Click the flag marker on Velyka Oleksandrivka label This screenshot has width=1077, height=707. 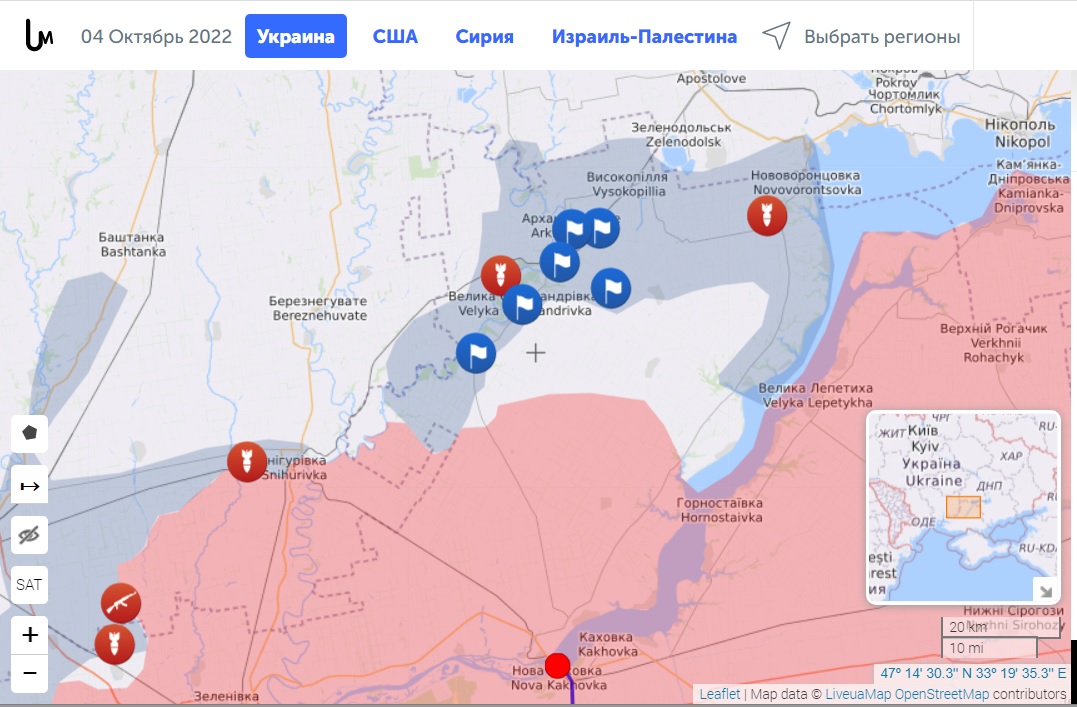523,304
